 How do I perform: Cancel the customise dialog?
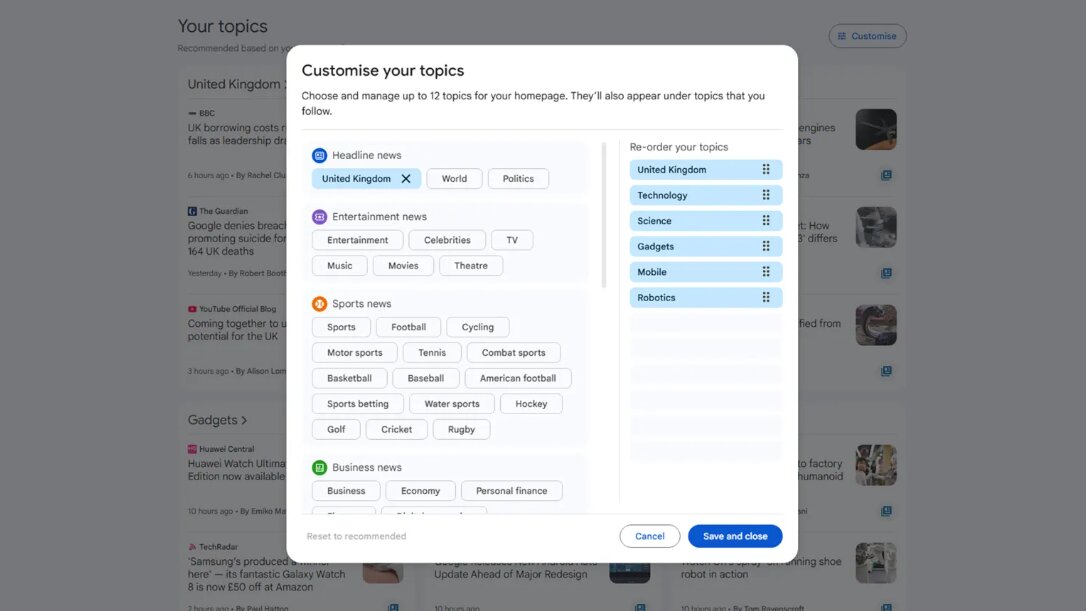pyautogui.click(x=650, y=536)
